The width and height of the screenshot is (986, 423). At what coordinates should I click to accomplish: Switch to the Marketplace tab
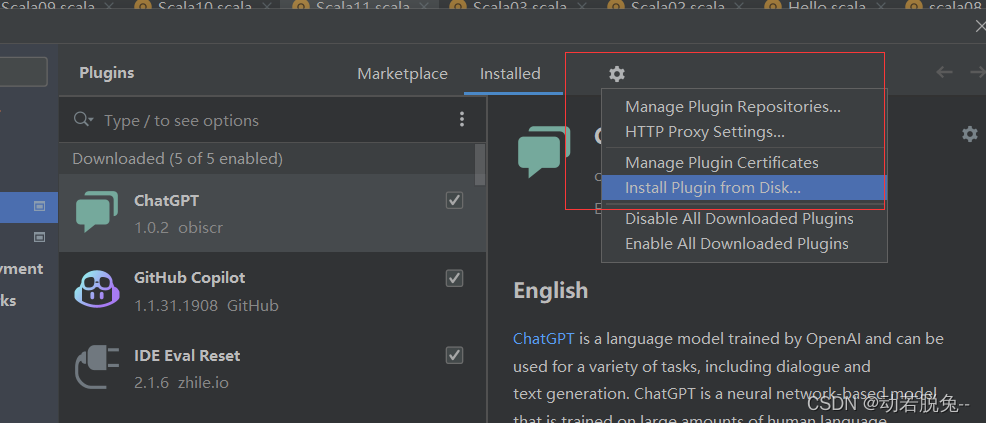pos(402,74)
